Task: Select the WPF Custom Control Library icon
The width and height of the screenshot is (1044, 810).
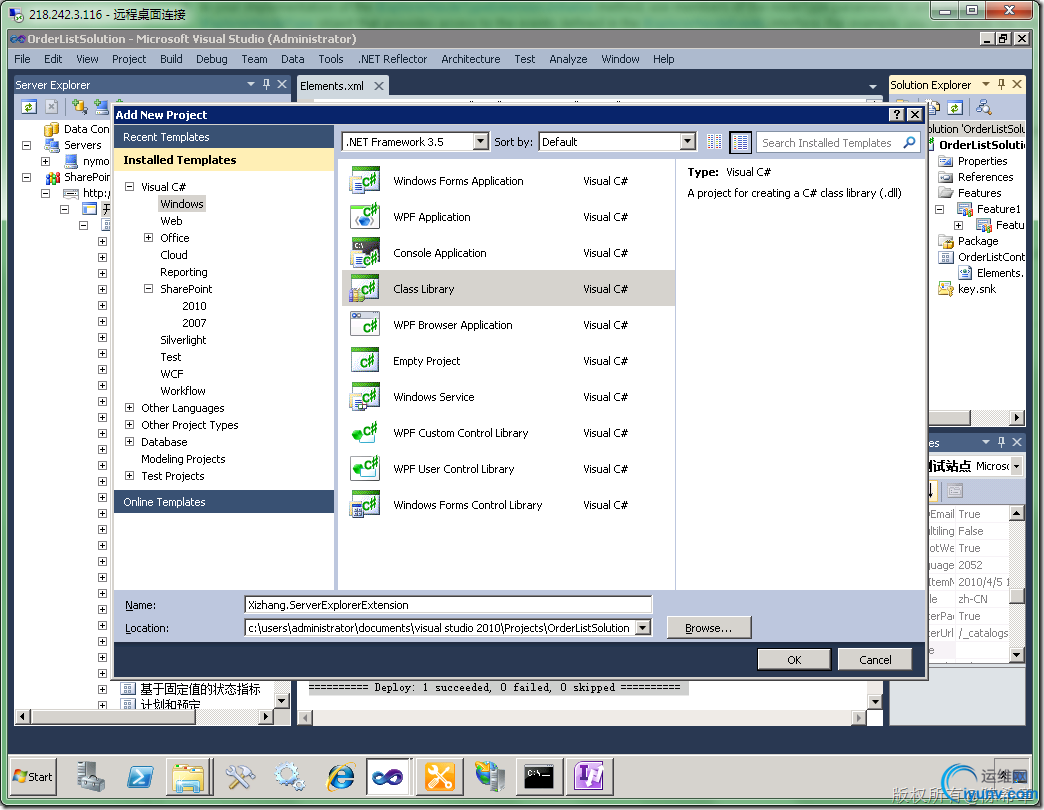Action: point(365,432)
